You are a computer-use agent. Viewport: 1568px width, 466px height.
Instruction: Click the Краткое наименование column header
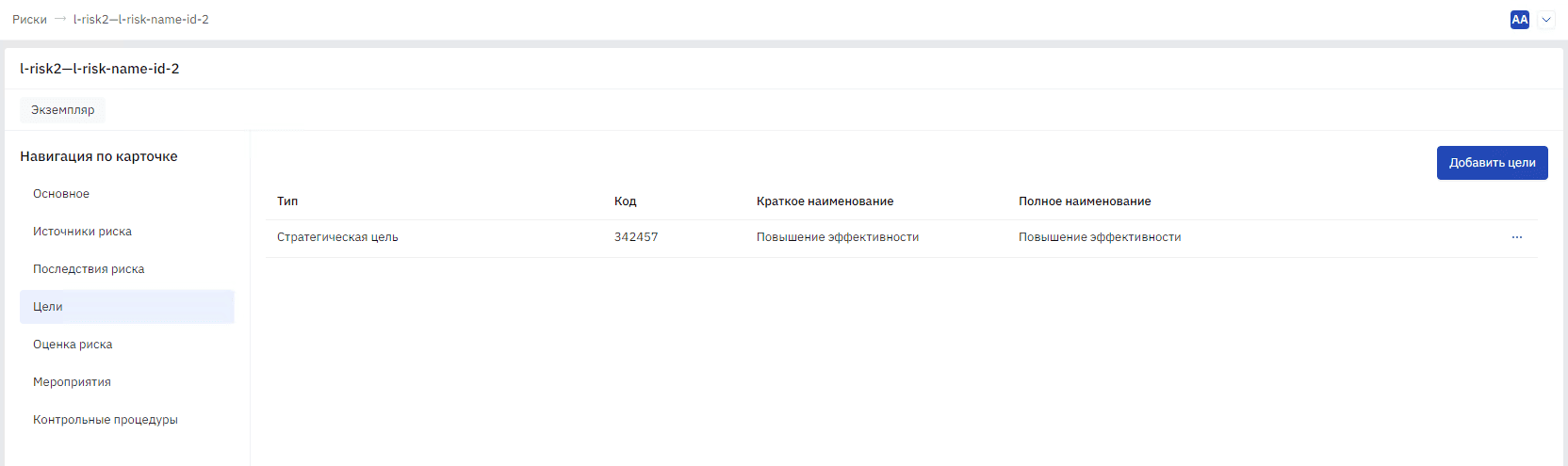825,201
